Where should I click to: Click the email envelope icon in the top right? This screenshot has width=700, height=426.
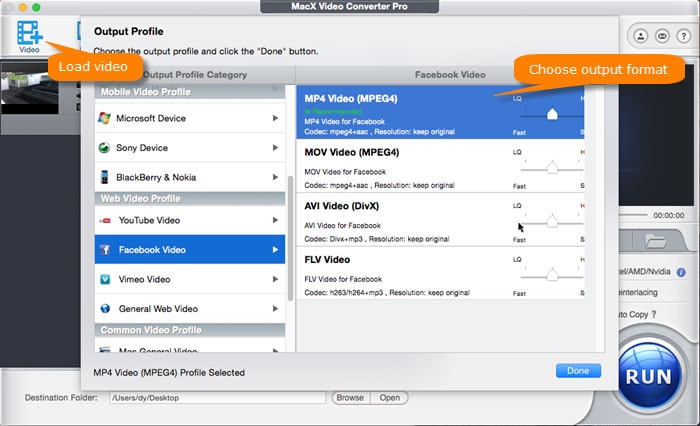pos(662,36)
